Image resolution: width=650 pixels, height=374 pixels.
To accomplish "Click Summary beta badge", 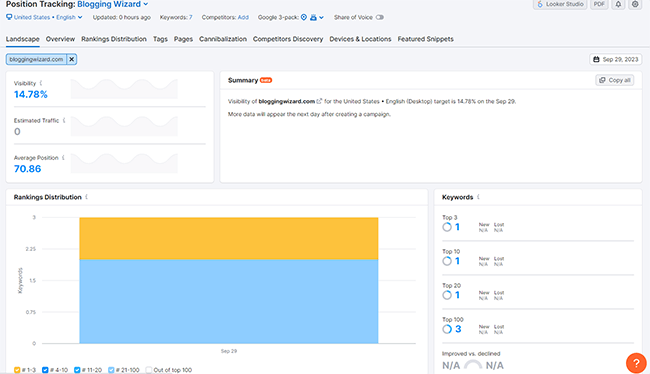I will [x=266, y=80].
